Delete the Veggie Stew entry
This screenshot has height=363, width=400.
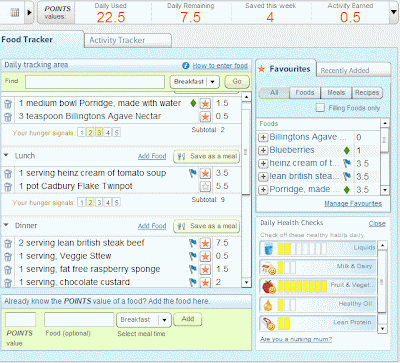point(8,257)
